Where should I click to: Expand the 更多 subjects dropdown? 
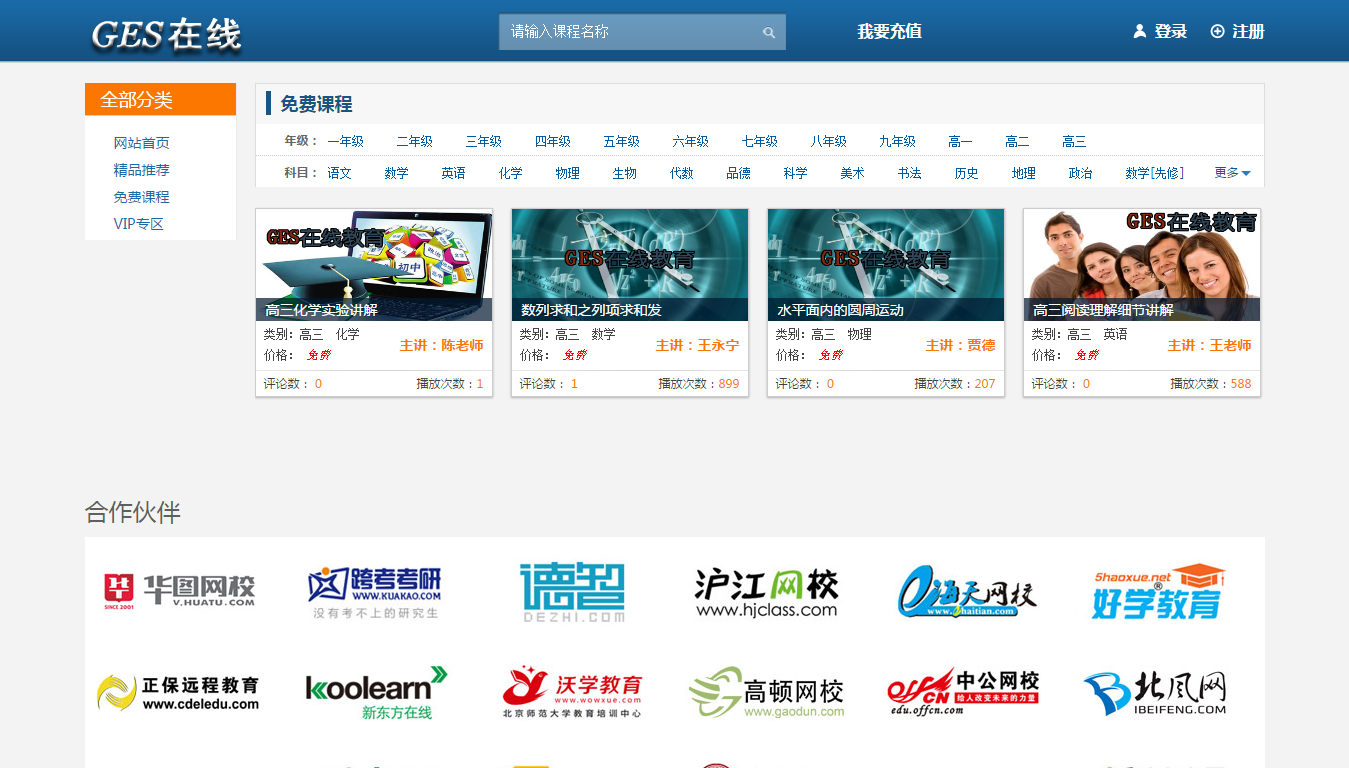(x=1232, y=173)
